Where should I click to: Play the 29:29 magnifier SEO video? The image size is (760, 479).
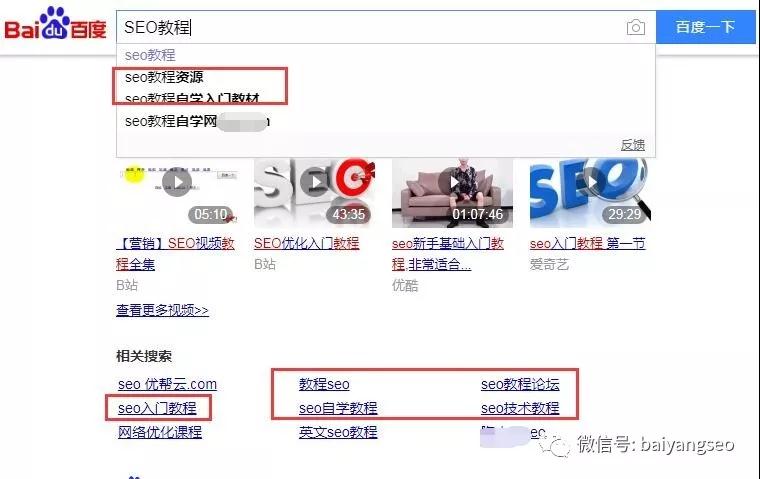591,182
